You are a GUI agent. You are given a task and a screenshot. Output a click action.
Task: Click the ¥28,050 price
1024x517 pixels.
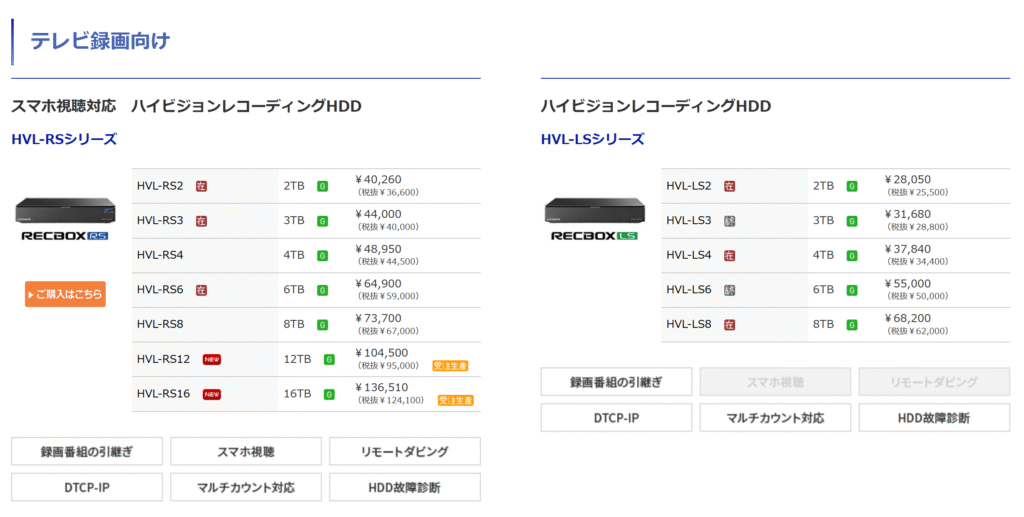tap(908, 180)
